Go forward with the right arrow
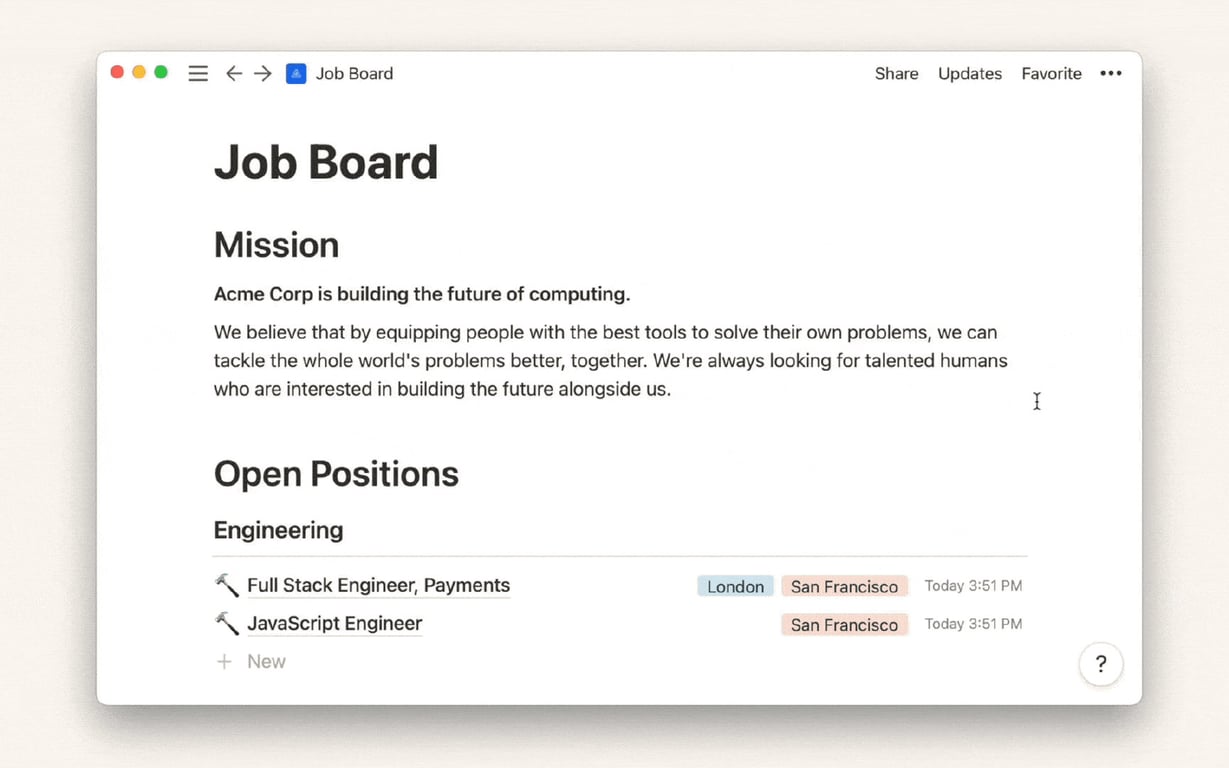This screenshot has height=768, width=1229. (x=263, y=73)
